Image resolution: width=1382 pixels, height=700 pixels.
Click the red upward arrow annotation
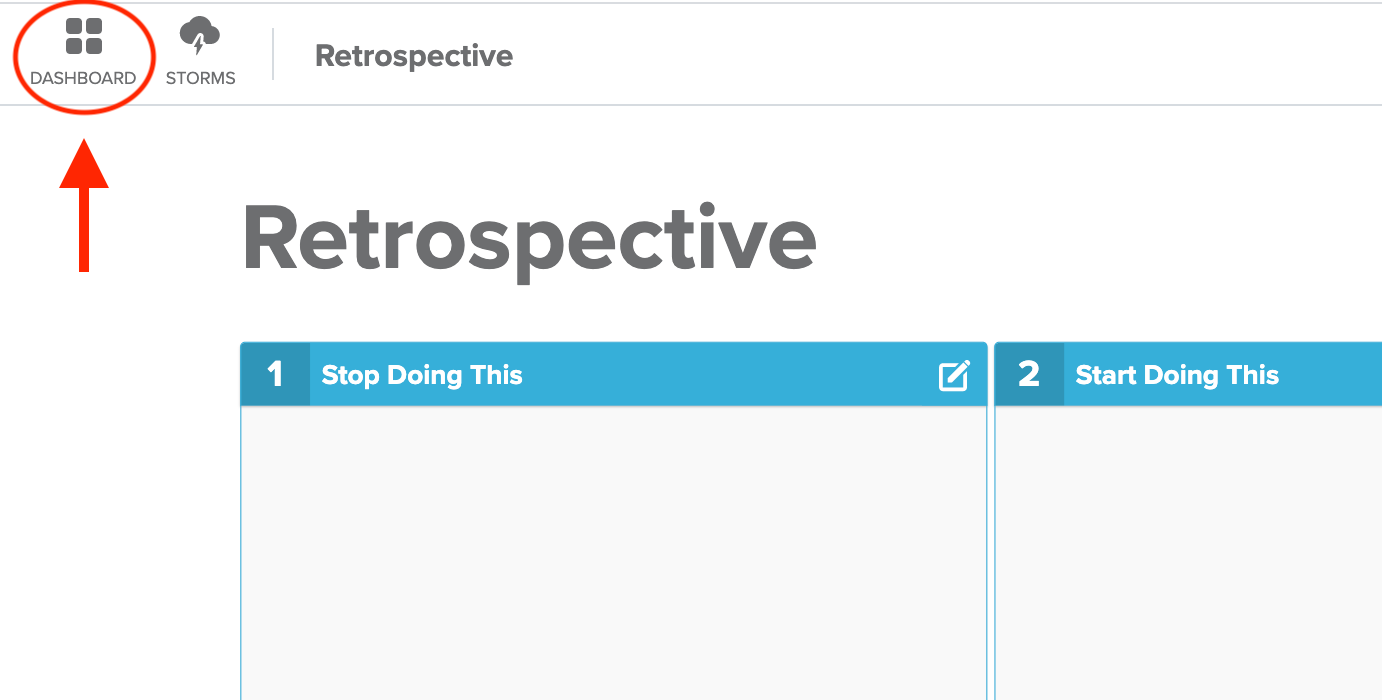click(84, 206)
